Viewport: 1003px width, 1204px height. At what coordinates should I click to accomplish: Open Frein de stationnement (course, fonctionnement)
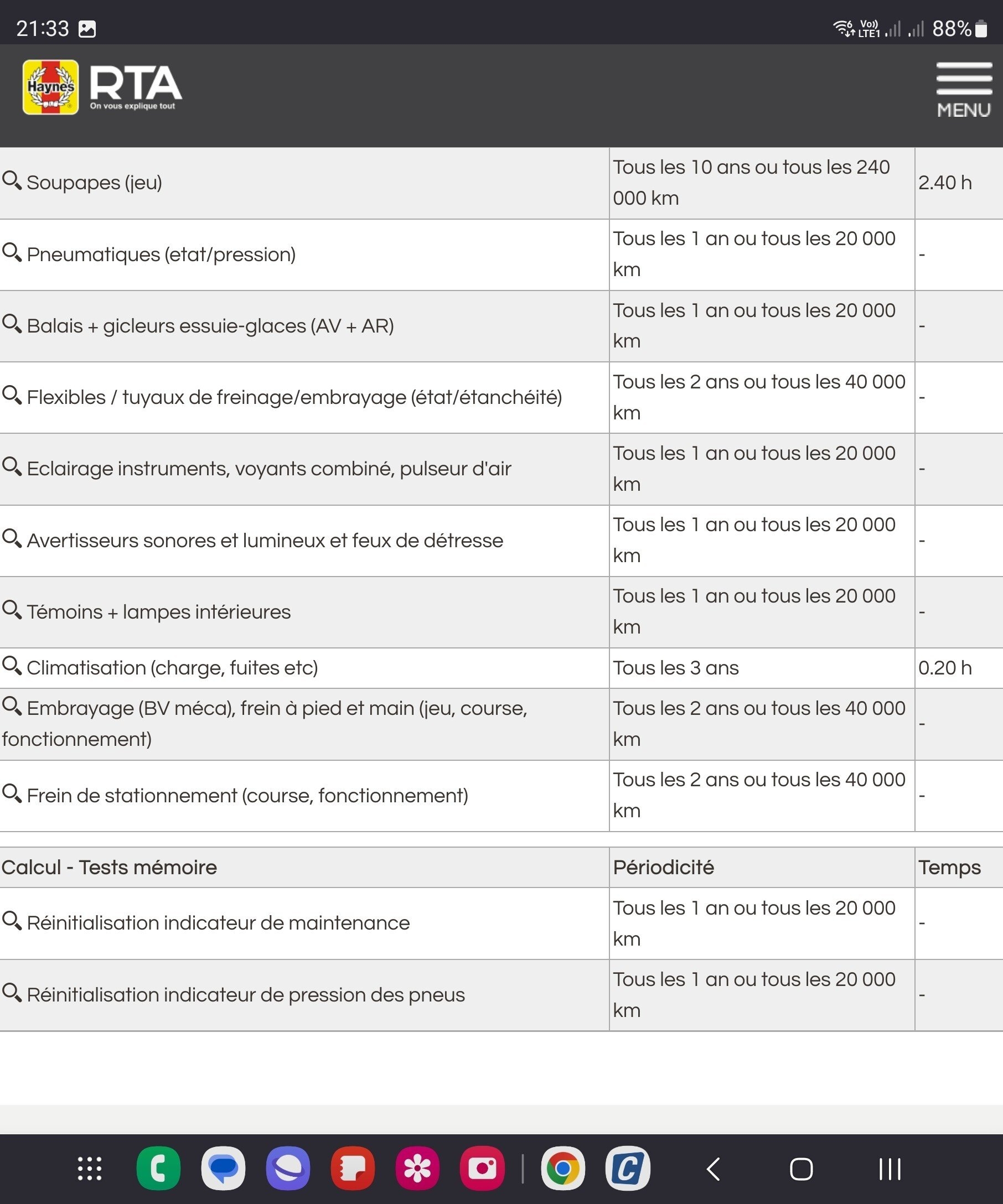tap(248, 796)
